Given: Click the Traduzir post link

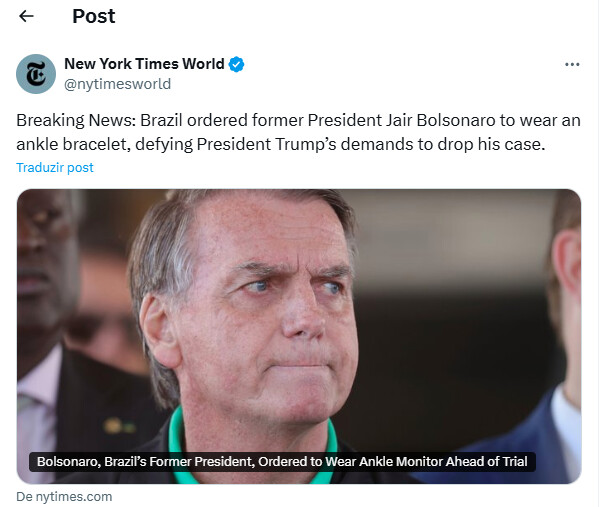Looking at the screenshot, I should coord(55,168).
